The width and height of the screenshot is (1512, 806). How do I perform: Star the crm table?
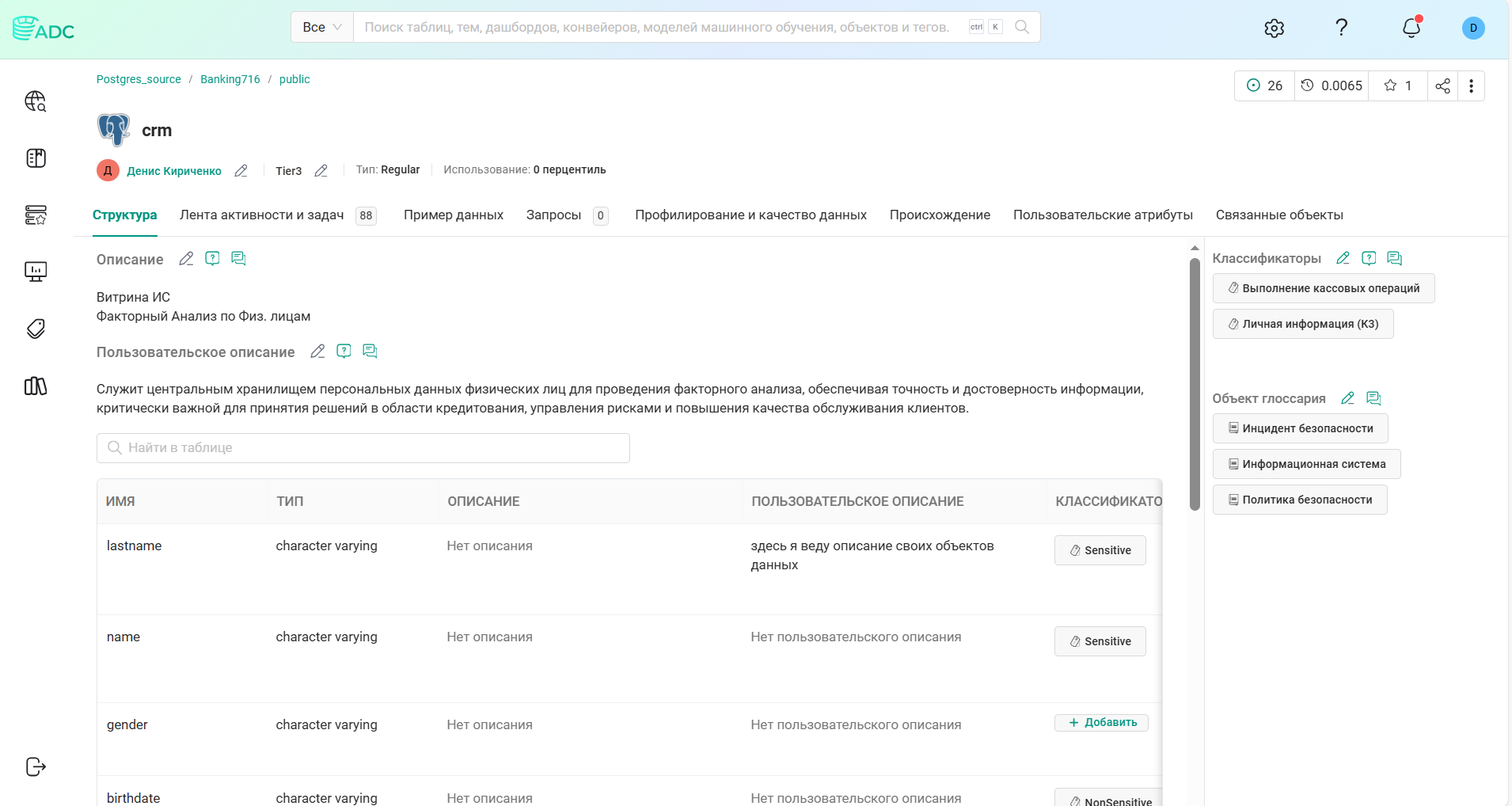[1390, 86]
